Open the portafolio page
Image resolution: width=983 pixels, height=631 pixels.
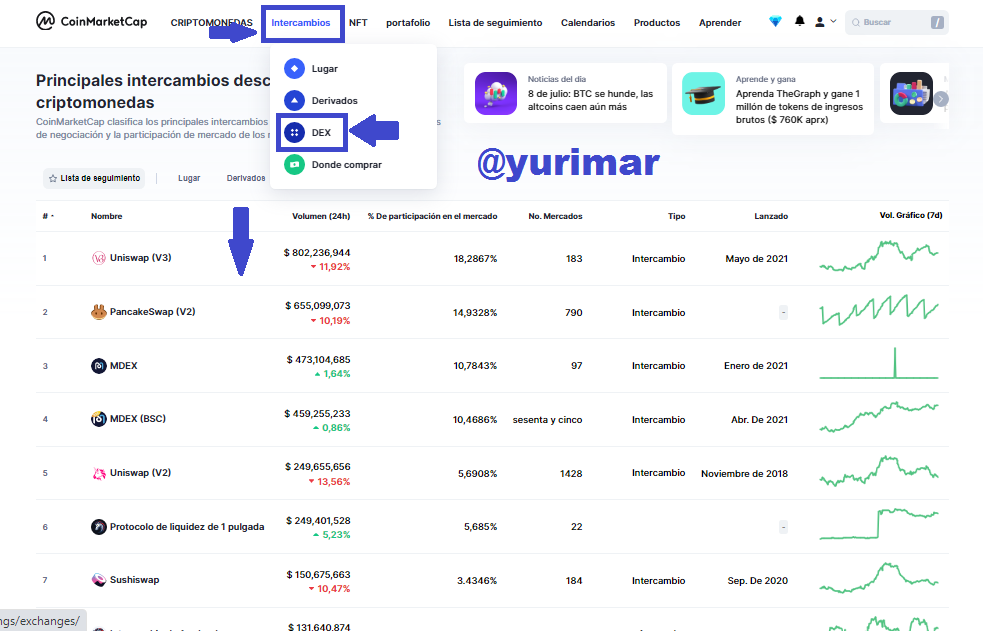point(408,23)
